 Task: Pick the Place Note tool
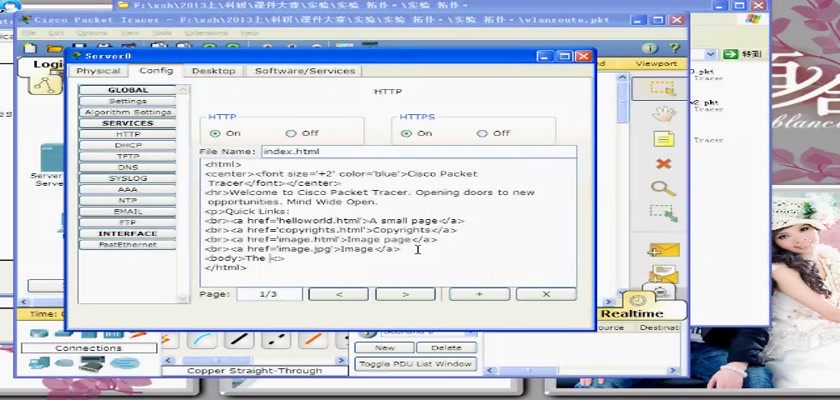click(x=664, y=139)
